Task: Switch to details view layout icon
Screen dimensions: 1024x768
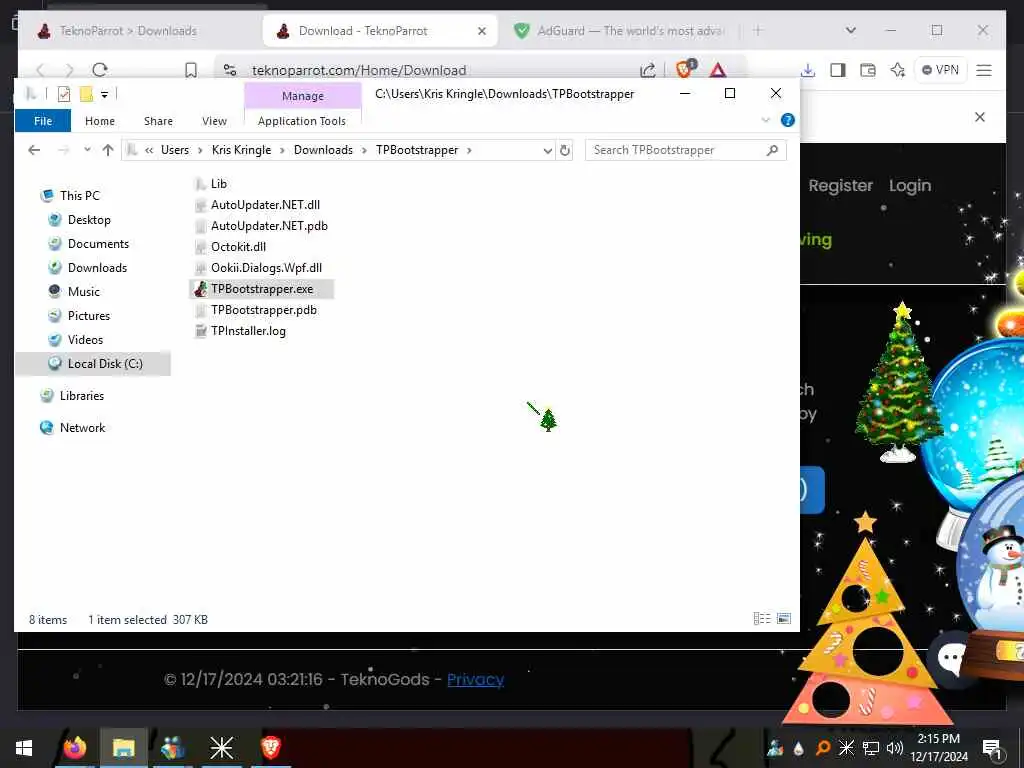Action: pyautogui.click(x=762, y=618)
